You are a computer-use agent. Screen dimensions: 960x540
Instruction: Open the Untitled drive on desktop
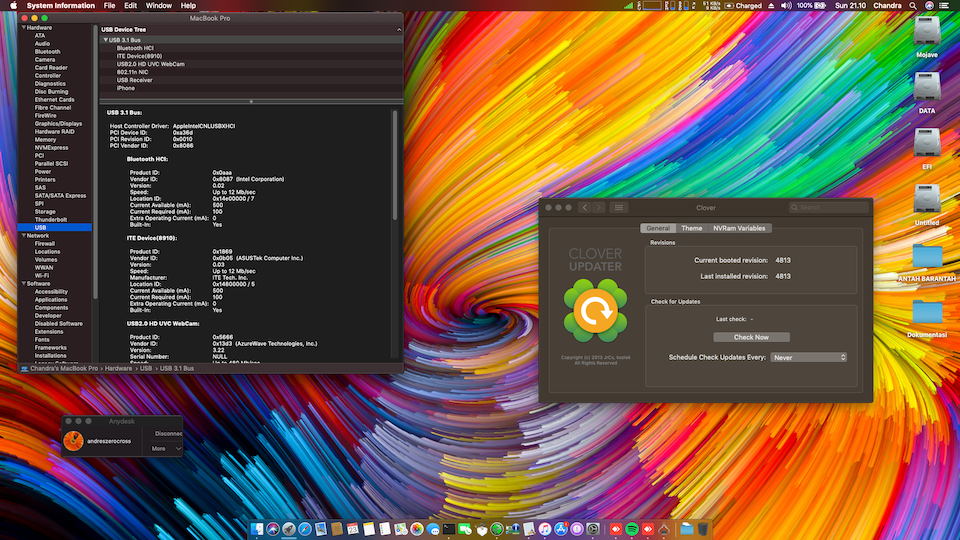tap(927, 200)
